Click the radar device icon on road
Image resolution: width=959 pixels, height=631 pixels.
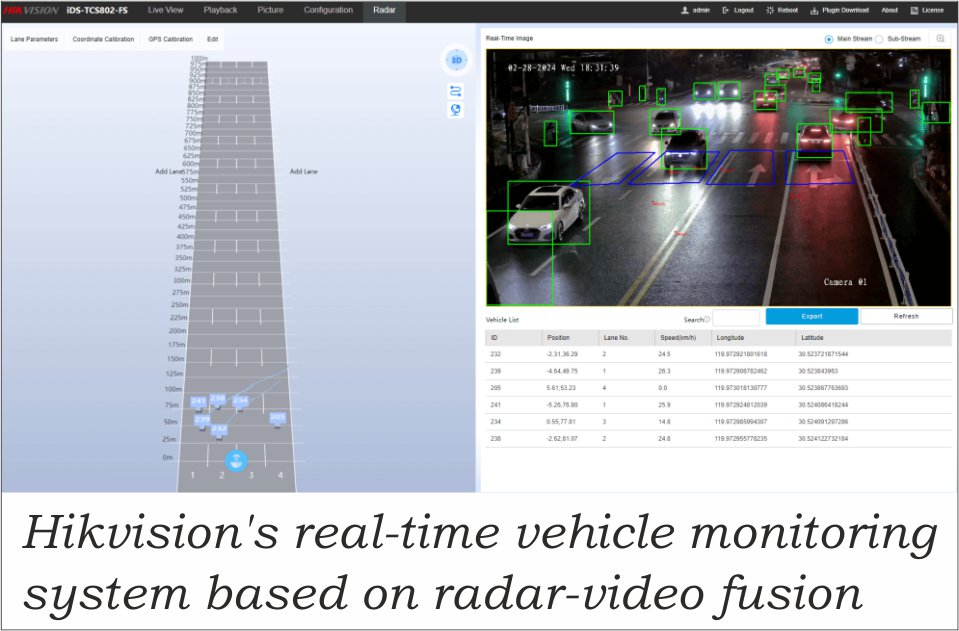pos(236,461)
